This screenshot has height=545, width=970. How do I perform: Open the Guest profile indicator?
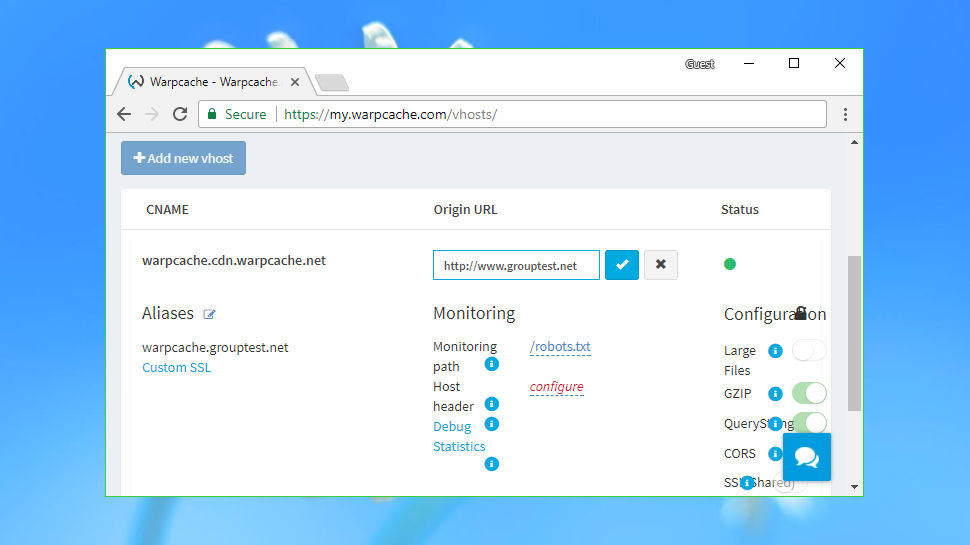point(700,64)
